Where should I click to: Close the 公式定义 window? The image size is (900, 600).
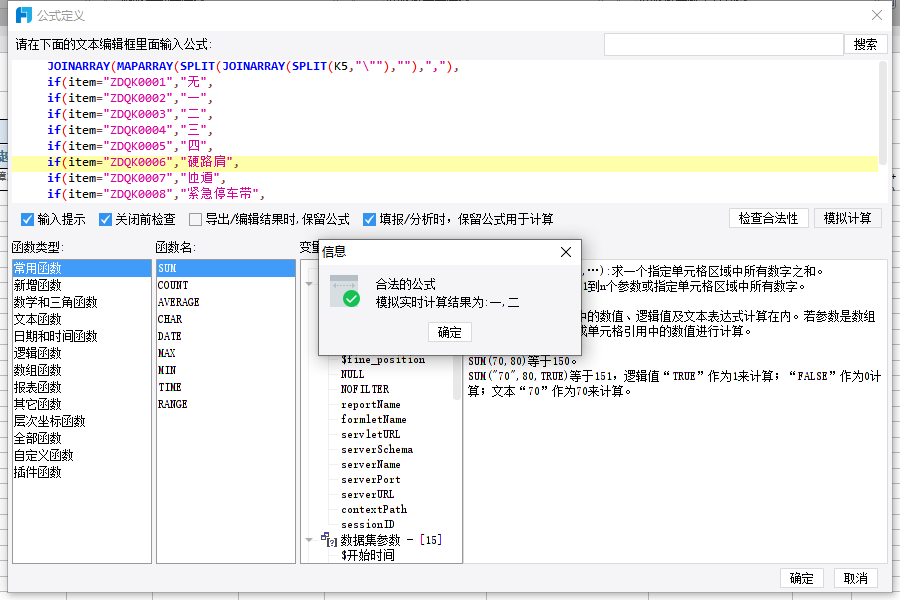click(x=876, y=16)
